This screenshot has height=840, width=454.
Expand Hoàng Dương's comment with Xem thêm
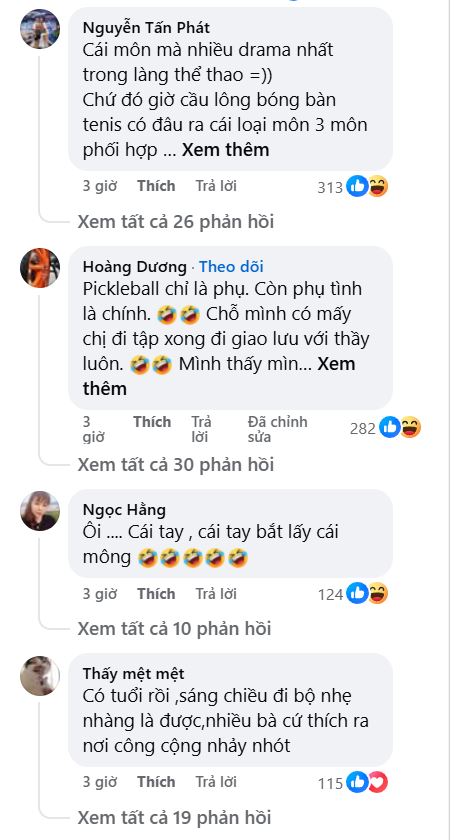[219, 376]
